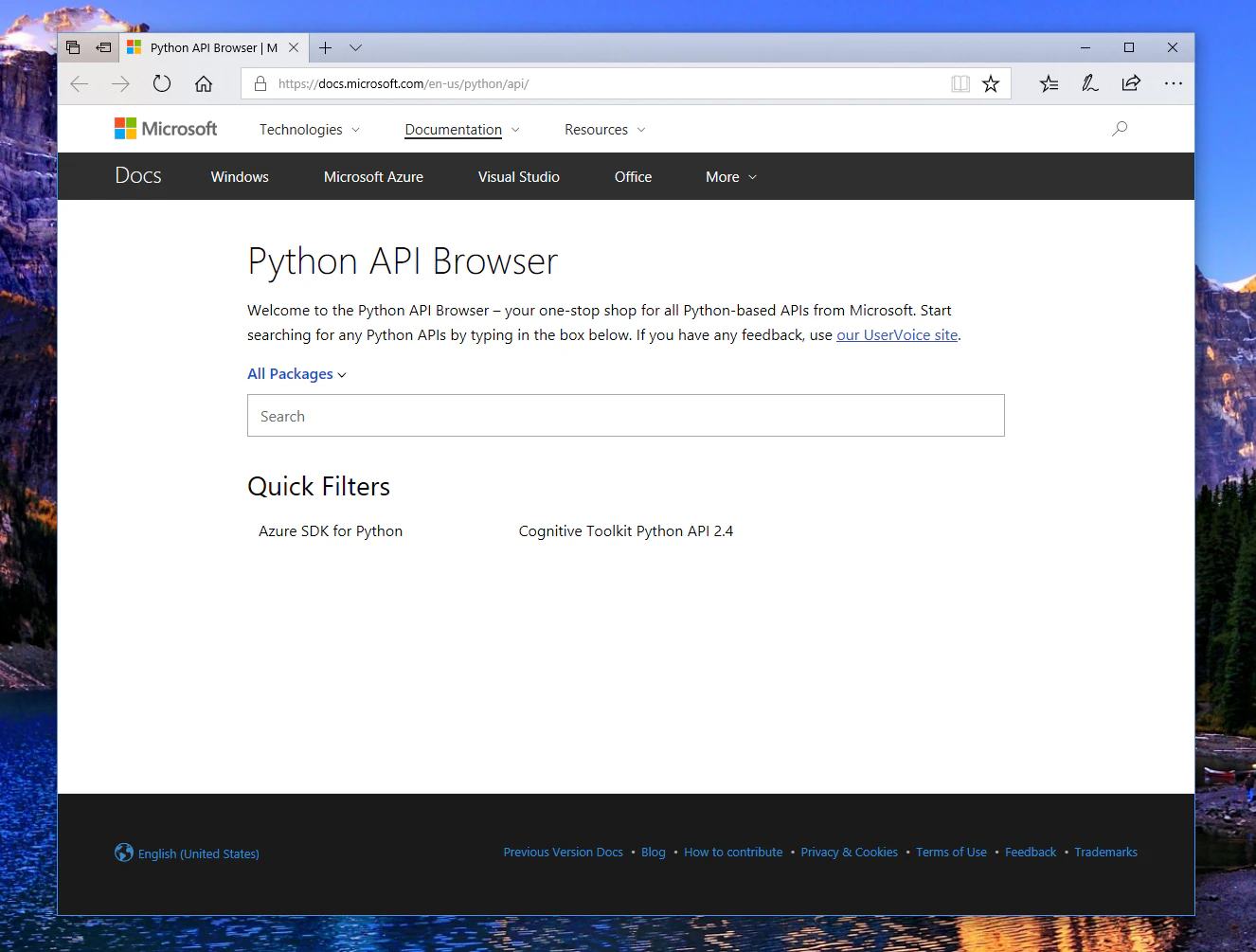Open Privacy & Cookies link
The image size is (1256, 952).
click(850, 853)
